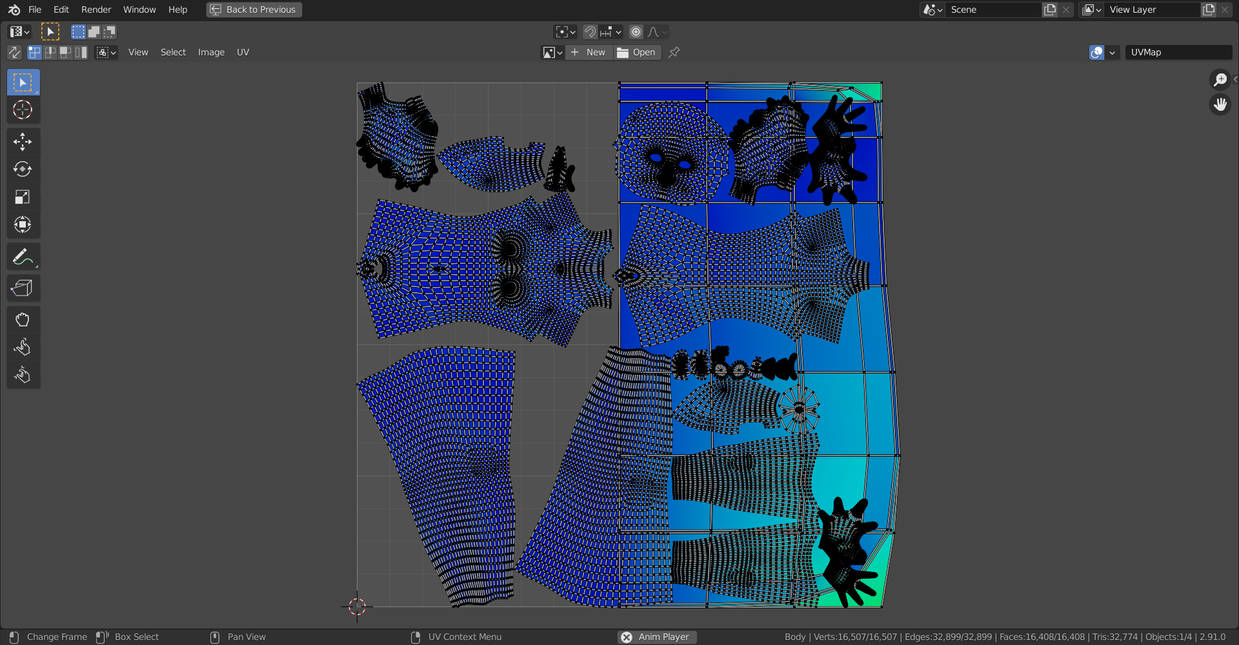Click Open to load an image
This screenshot has width=1239, height=645.
(637, 52)
